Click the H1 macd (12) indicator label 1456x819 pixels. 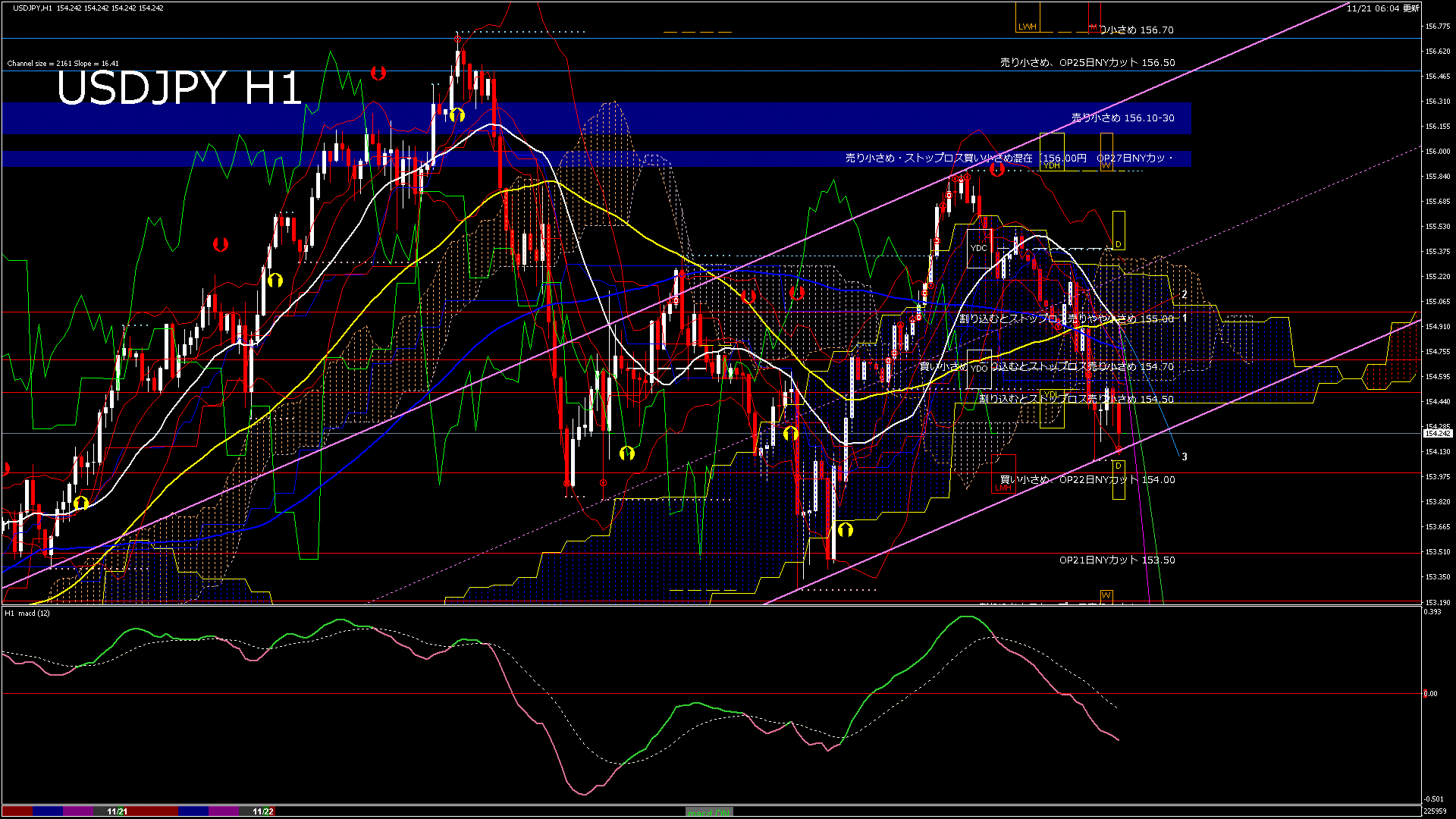point(27,613)
